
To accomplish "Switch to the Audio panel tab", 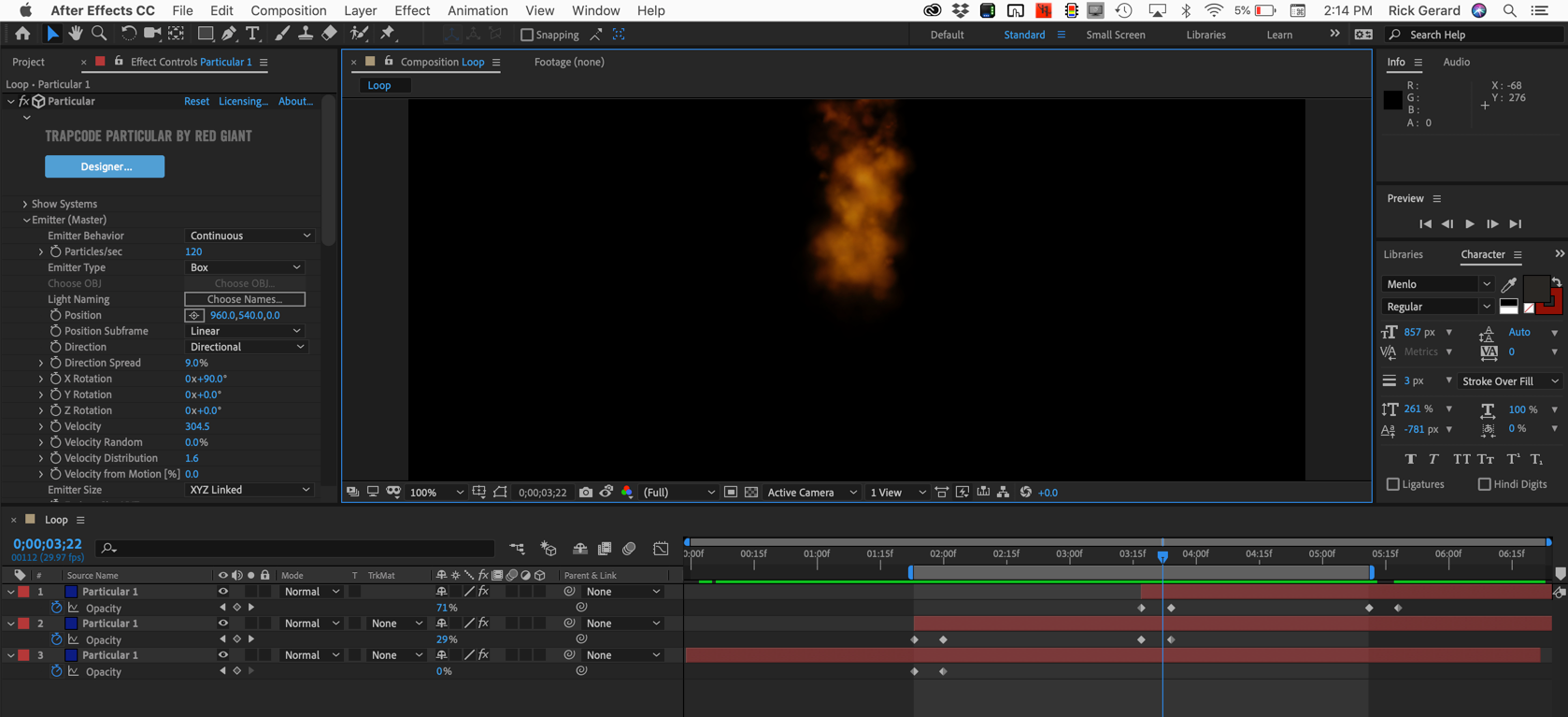I will pyautogui.click(x=1456, y=62).
